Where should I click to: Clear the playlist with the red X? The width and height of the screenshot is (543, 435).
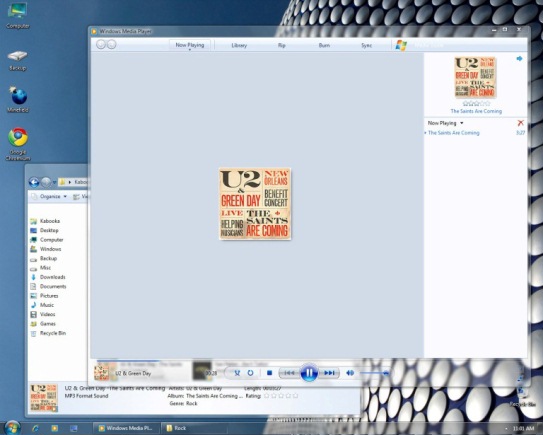click(x=520, y=123)
